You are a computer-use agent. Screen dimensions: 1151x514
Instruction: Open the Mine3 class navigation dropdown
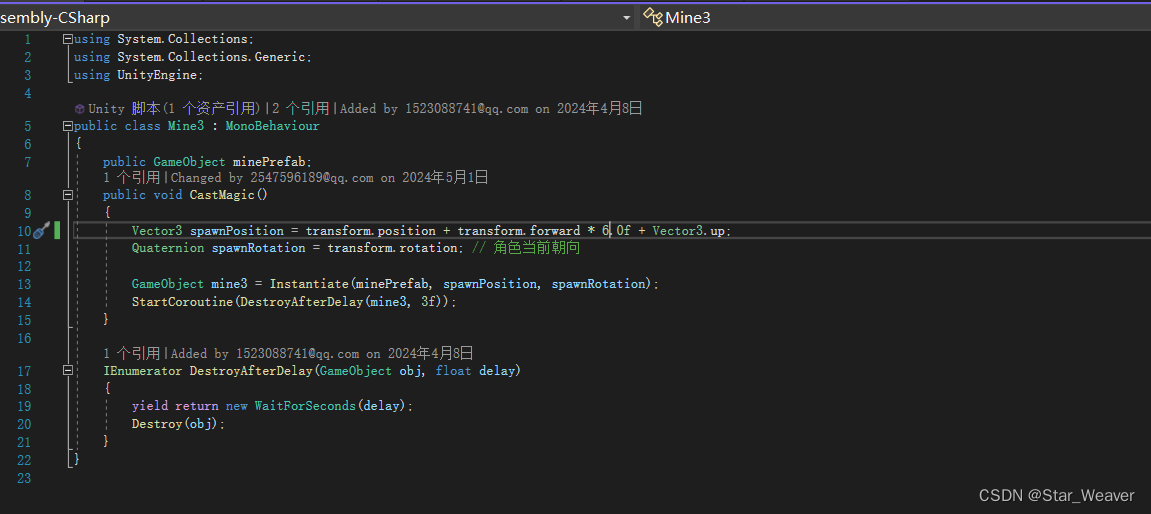(x=895, y=17)
